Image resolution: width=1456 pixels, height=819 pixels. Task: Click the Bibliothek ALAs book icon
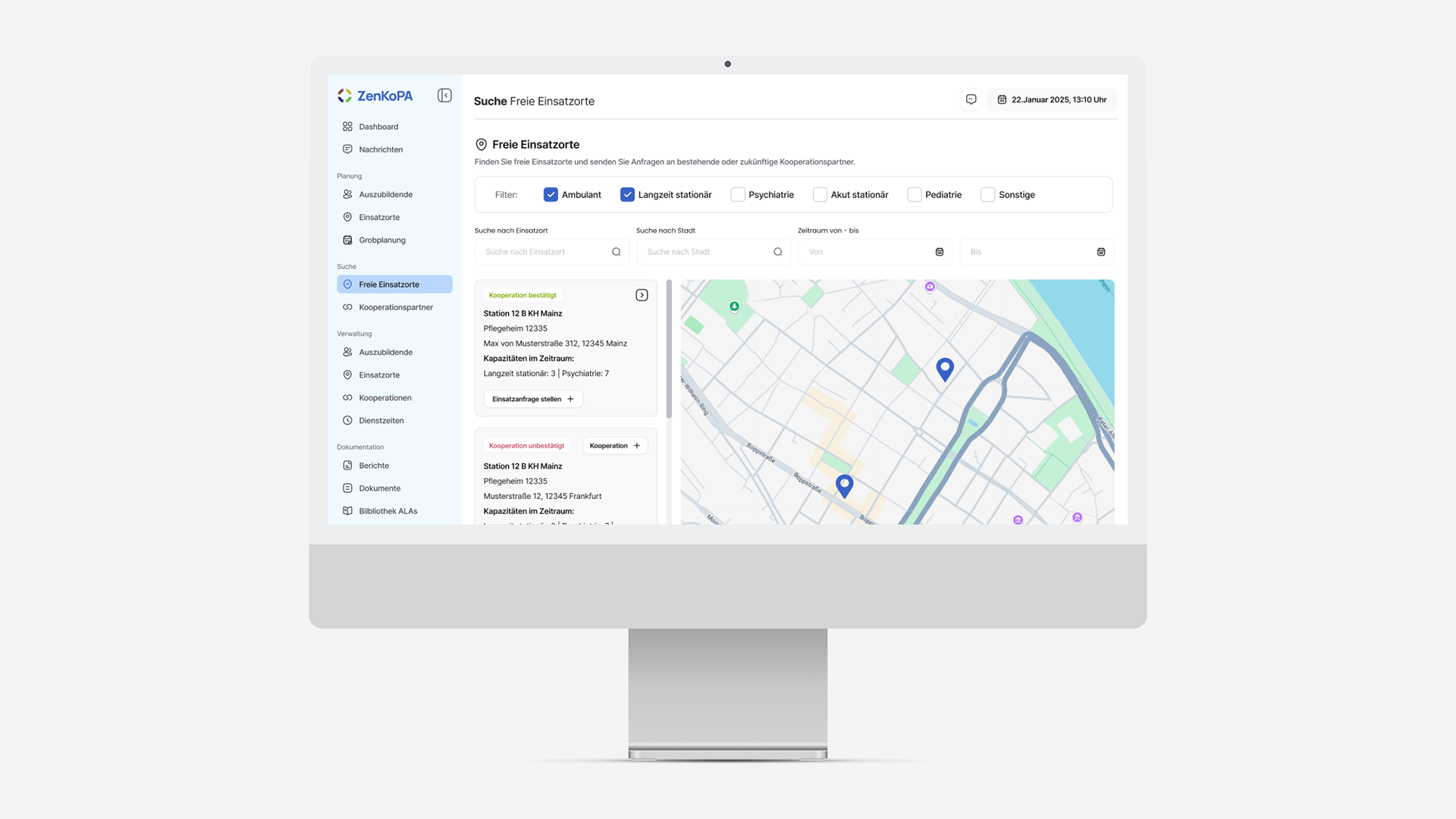coord(347,511)
